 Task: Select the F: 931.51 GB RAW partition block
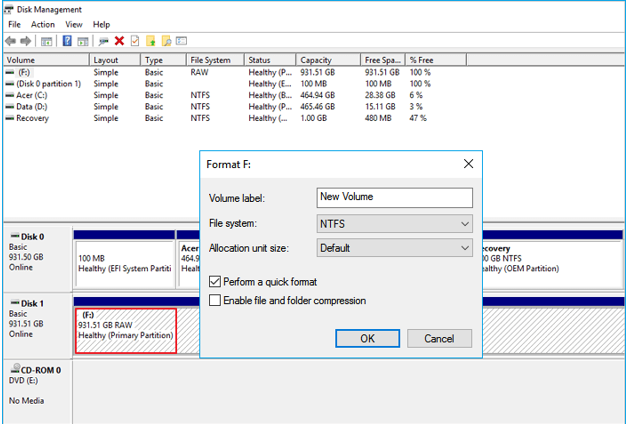[126, 331]
